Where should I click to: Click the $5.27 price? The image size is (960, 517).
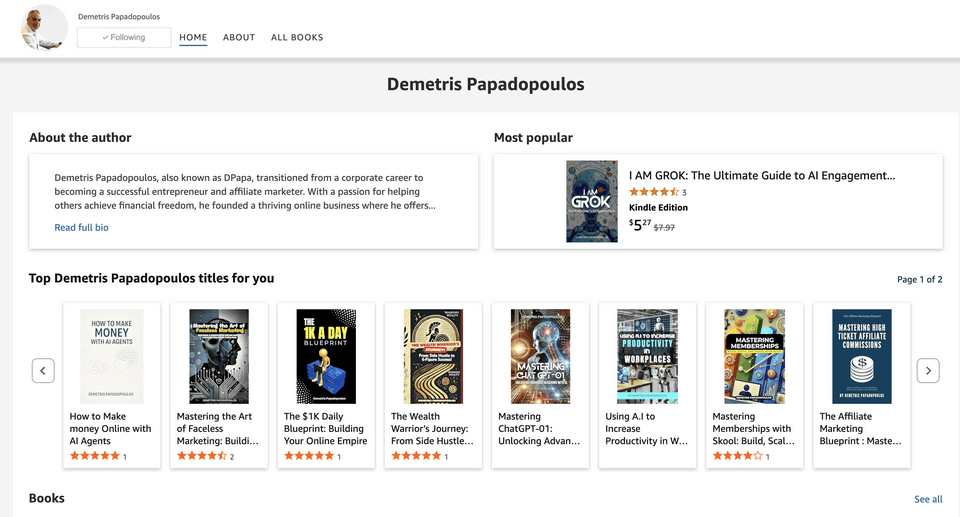coord(640,225)
